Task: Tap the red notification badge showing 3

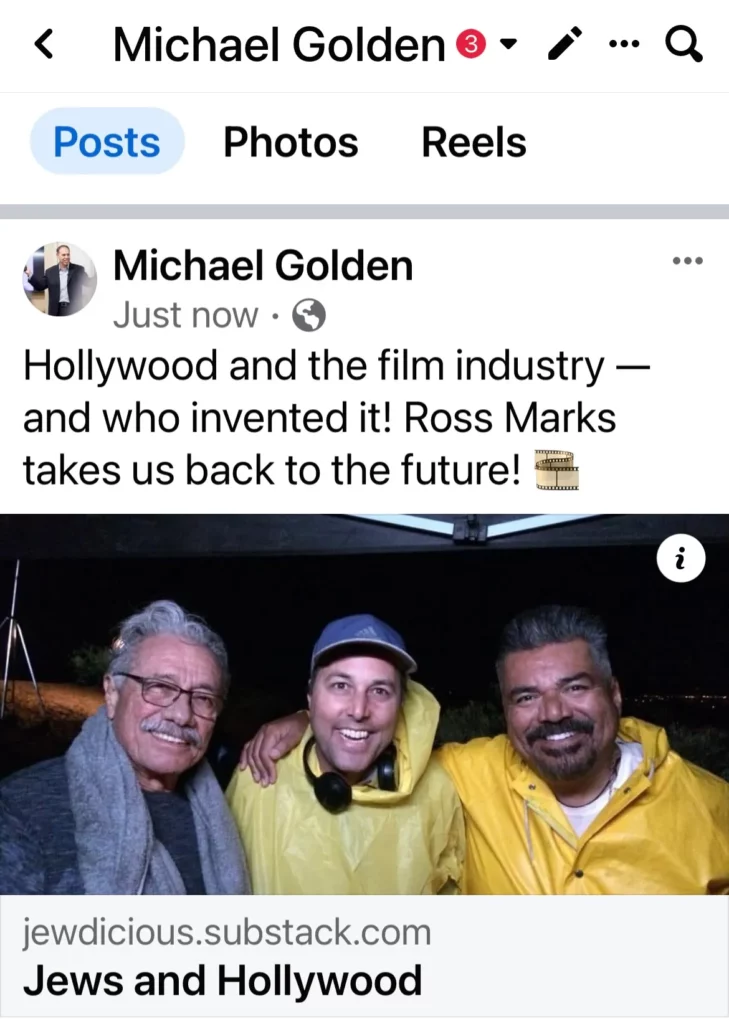Action: point(471,44)
